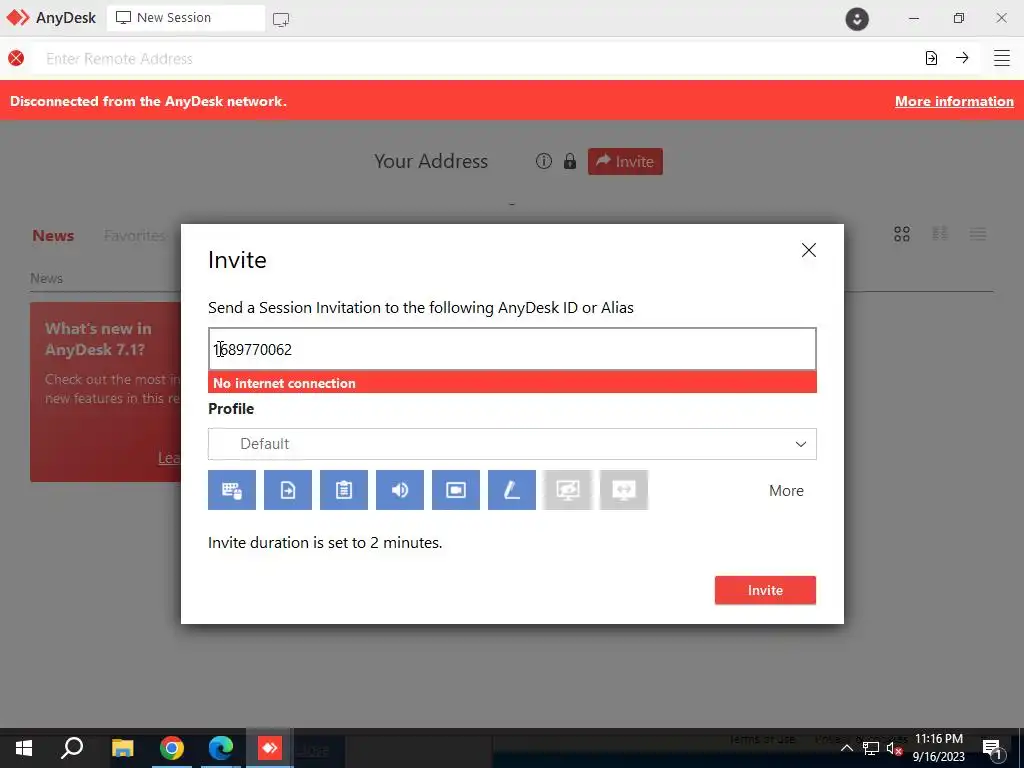Click the AnyDesk taskbar icon
The width and height of the screenshot is (1024, 768).
tap(270, 748)
